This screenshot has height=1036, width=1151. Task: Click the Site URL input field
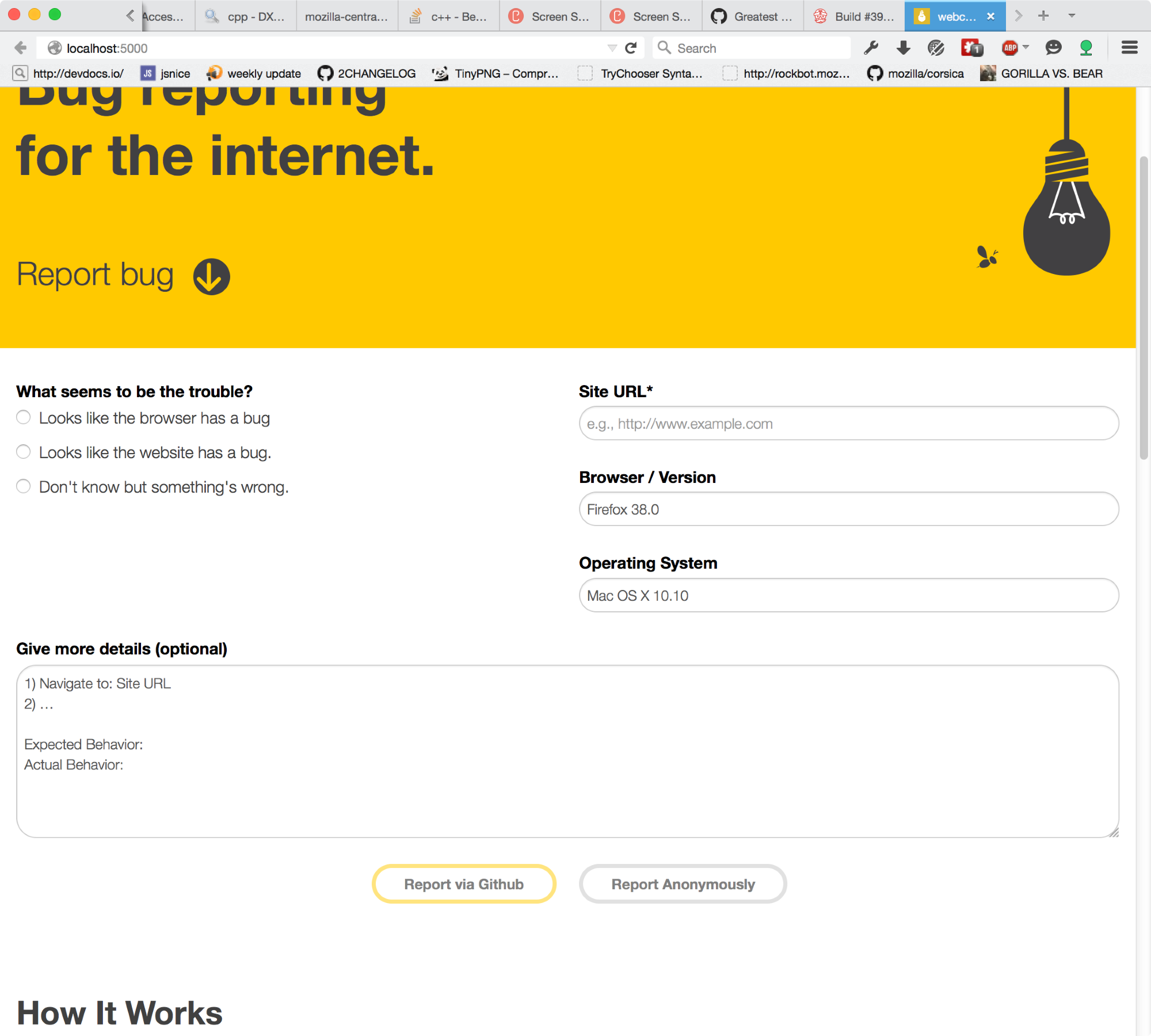848,424
